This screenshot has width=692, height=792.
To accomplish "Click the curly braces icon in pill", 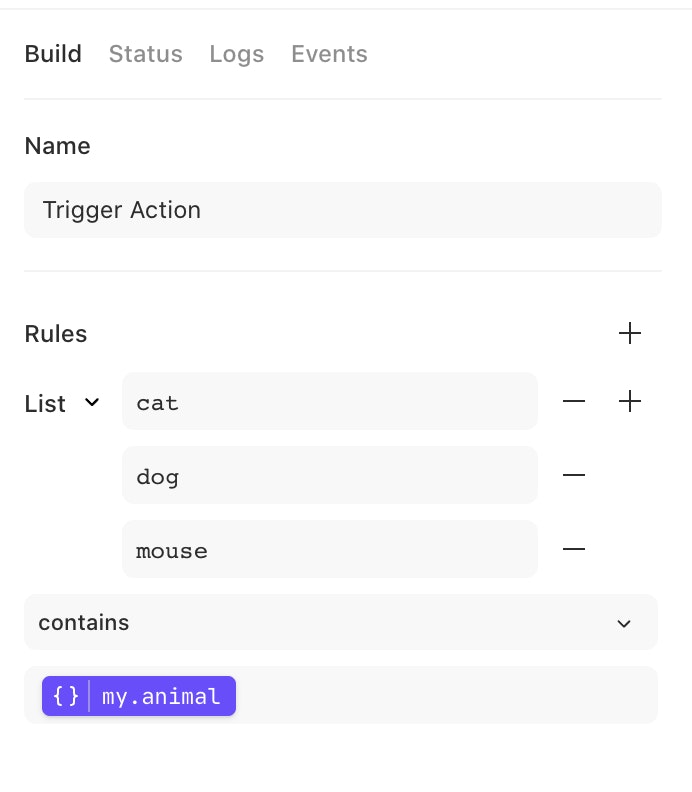I will click(x=66, y=696).
